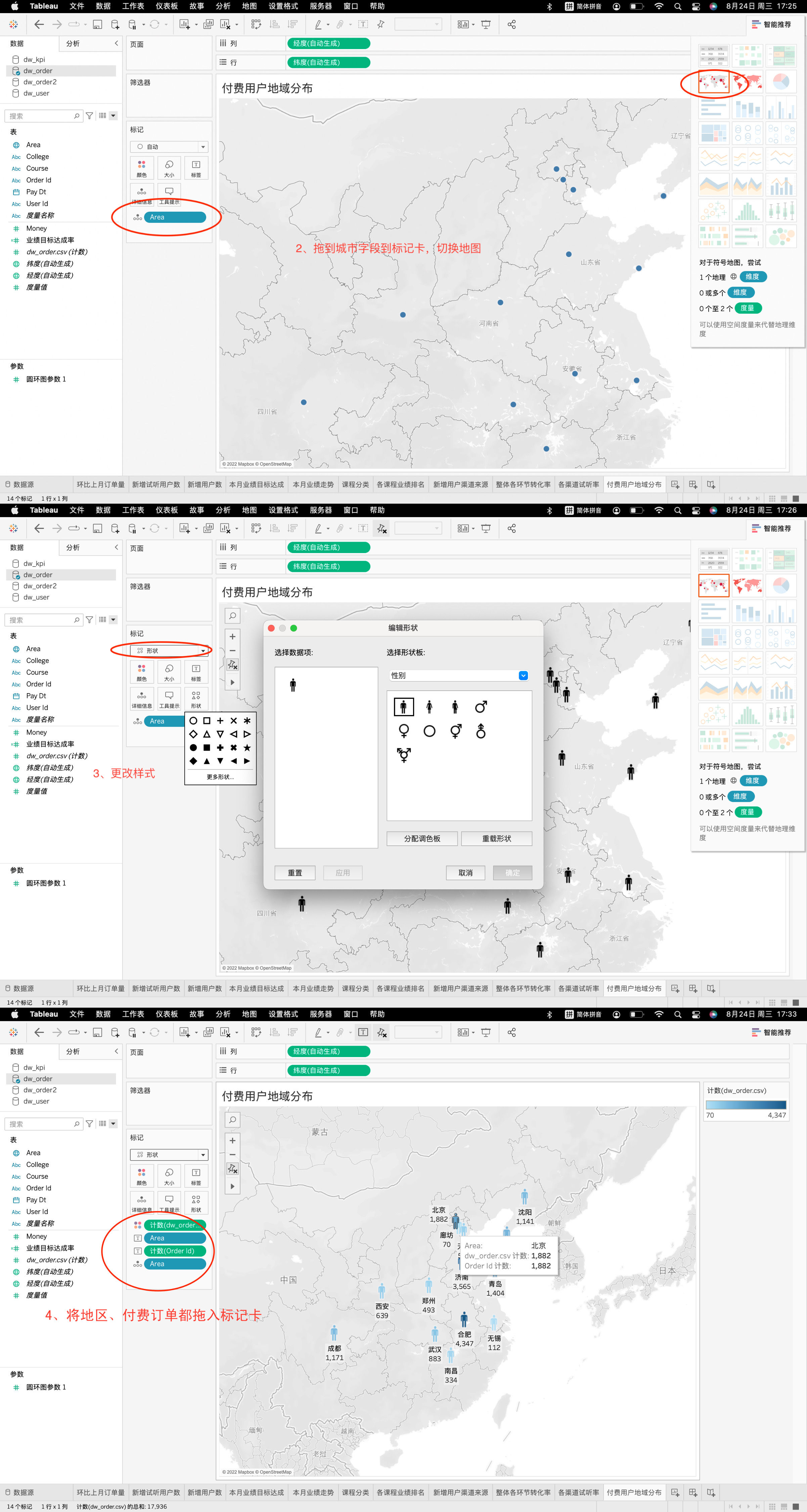Image resolution: width=807 pixels, height=1512 pixels.
Task: Open the 分析 menu in the 17:26 menu bar
Action: [x=223, y=510]
